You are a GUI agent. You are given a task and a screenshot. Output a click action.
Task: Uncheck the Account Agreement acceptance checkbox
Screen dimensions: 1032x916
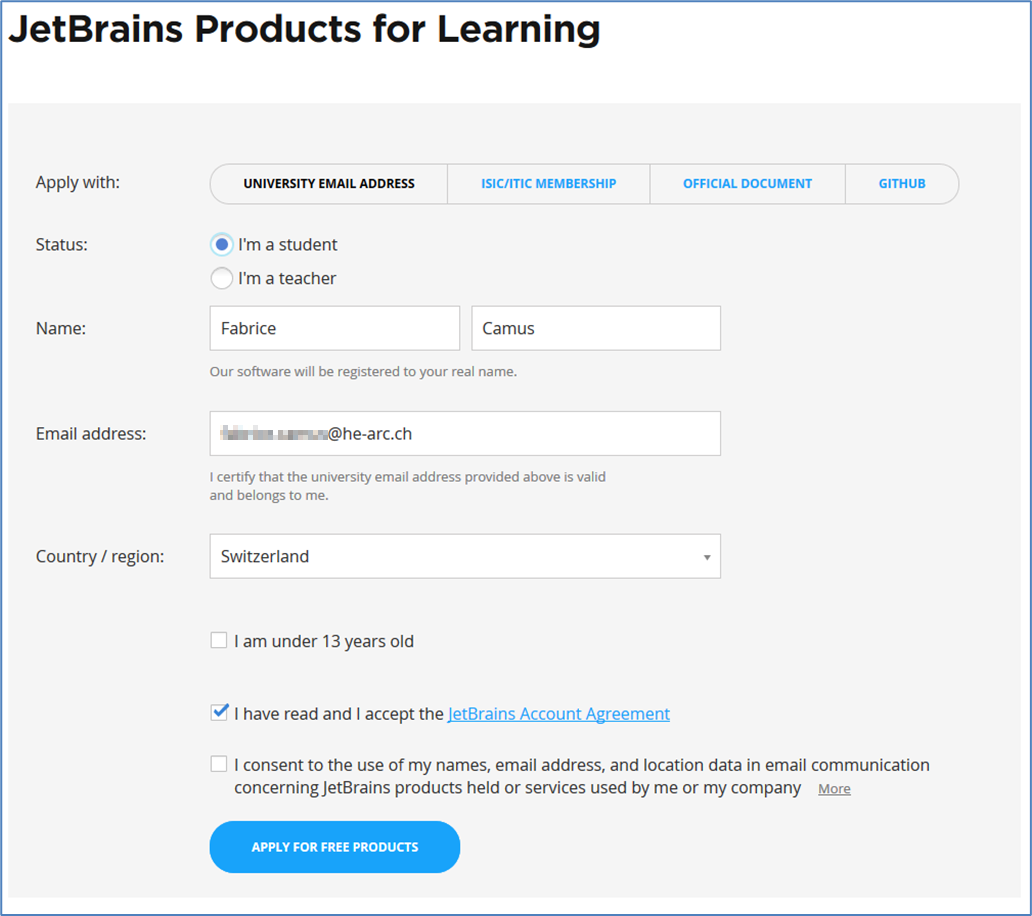tap(219, 713)
